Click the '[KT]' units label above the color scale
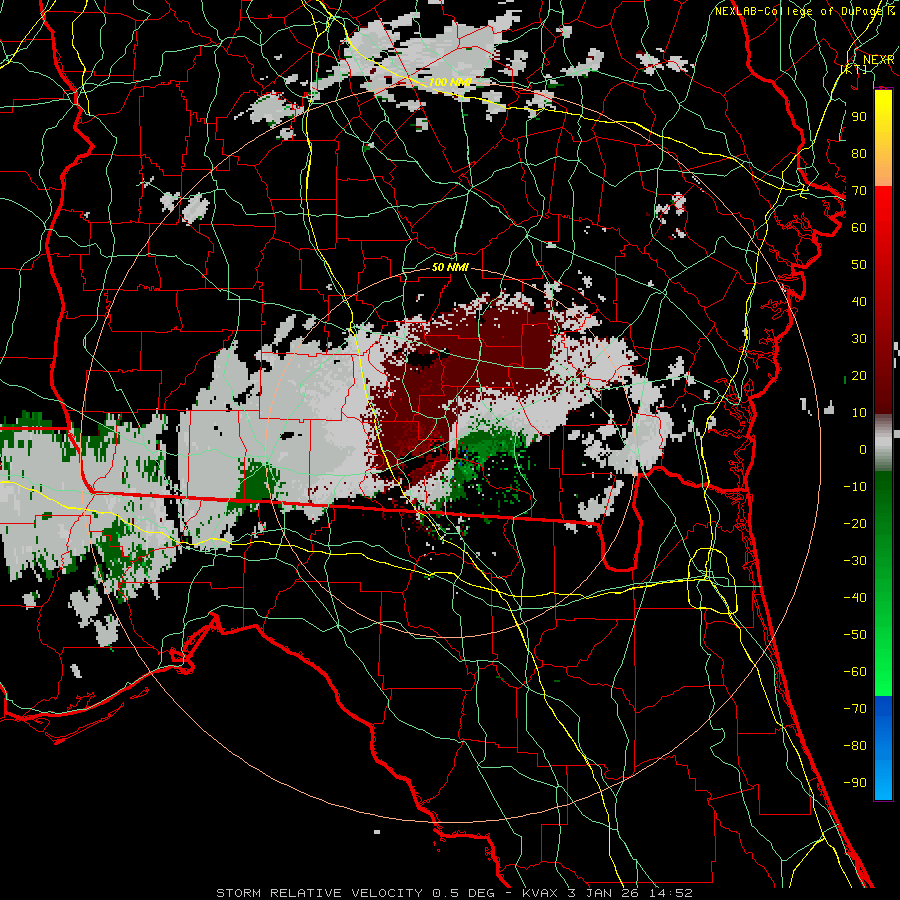This screenshot has width=900, height=900. [854, 69]
